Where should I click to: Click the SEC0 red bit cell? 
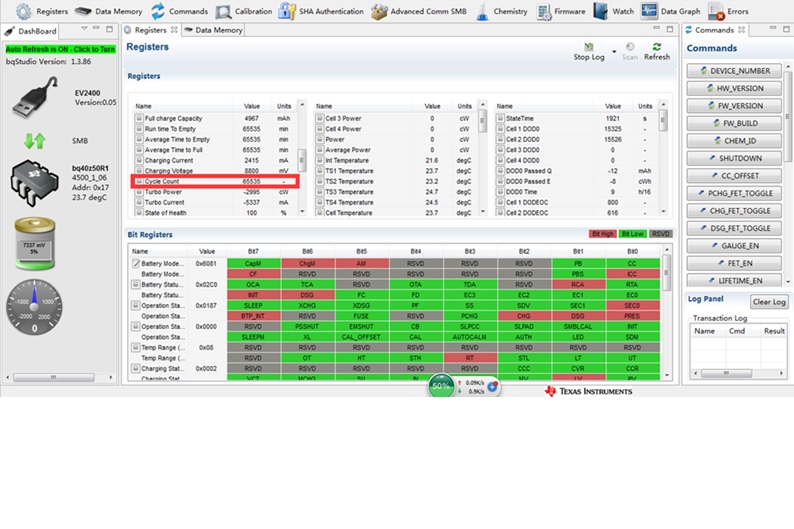tap(632, 305)
